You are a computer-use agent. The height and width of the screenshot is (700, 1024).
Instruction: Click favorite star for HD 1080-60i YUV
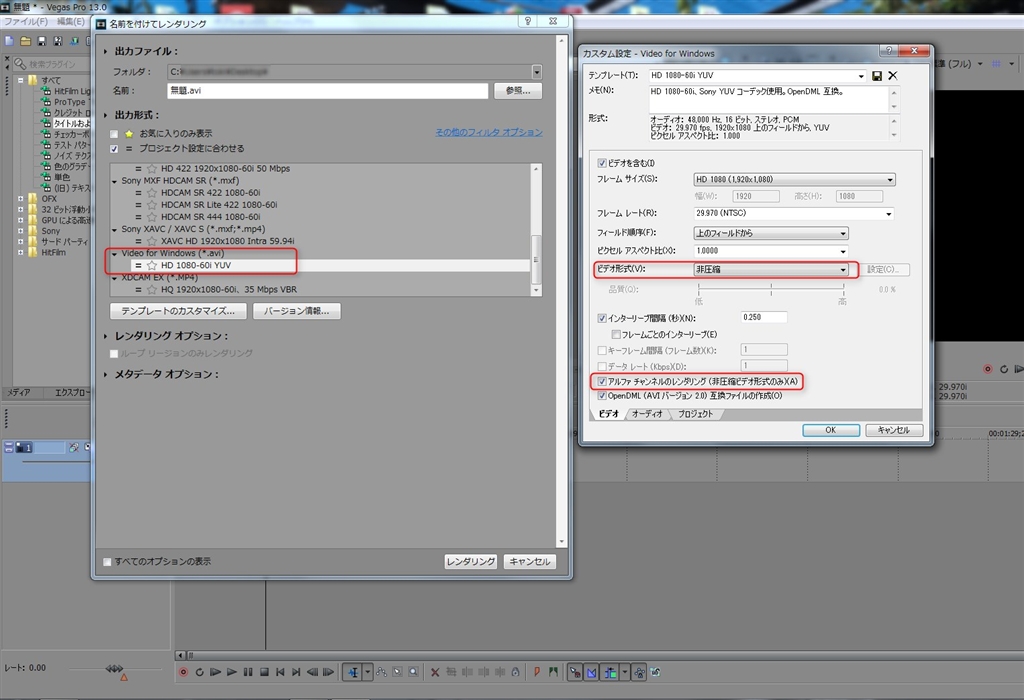pyautogui.click(x=152, y=265)
